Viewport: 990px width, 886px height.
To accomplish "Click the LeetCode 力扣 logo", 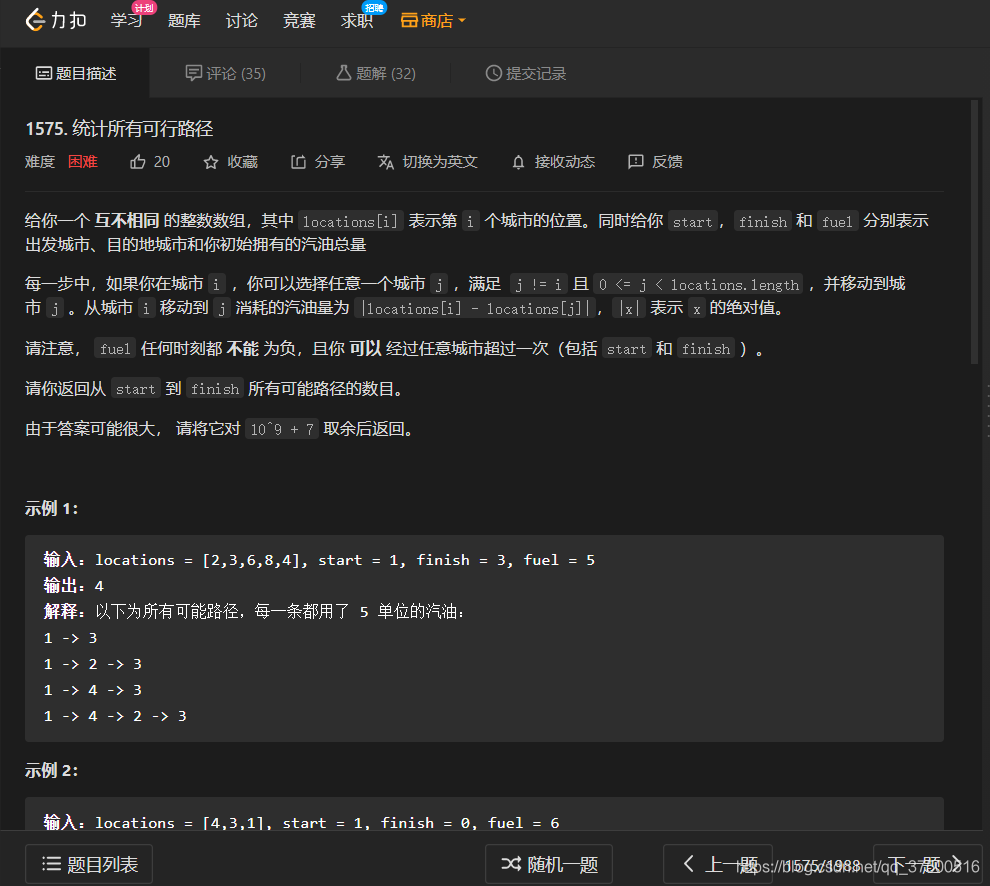I will click(x=56, y=20).
